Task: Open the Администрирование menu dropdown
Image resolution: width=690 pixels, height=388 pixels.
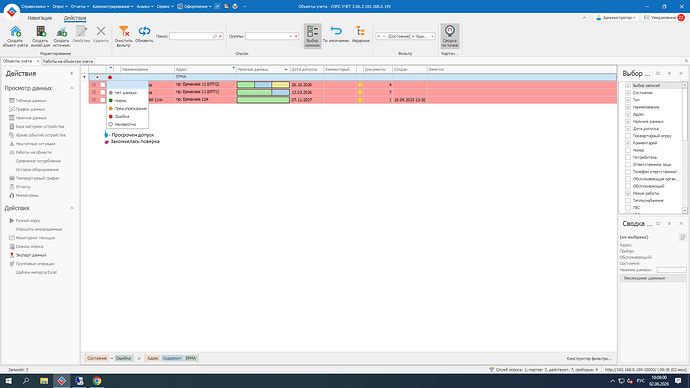Action: (113, 7)
